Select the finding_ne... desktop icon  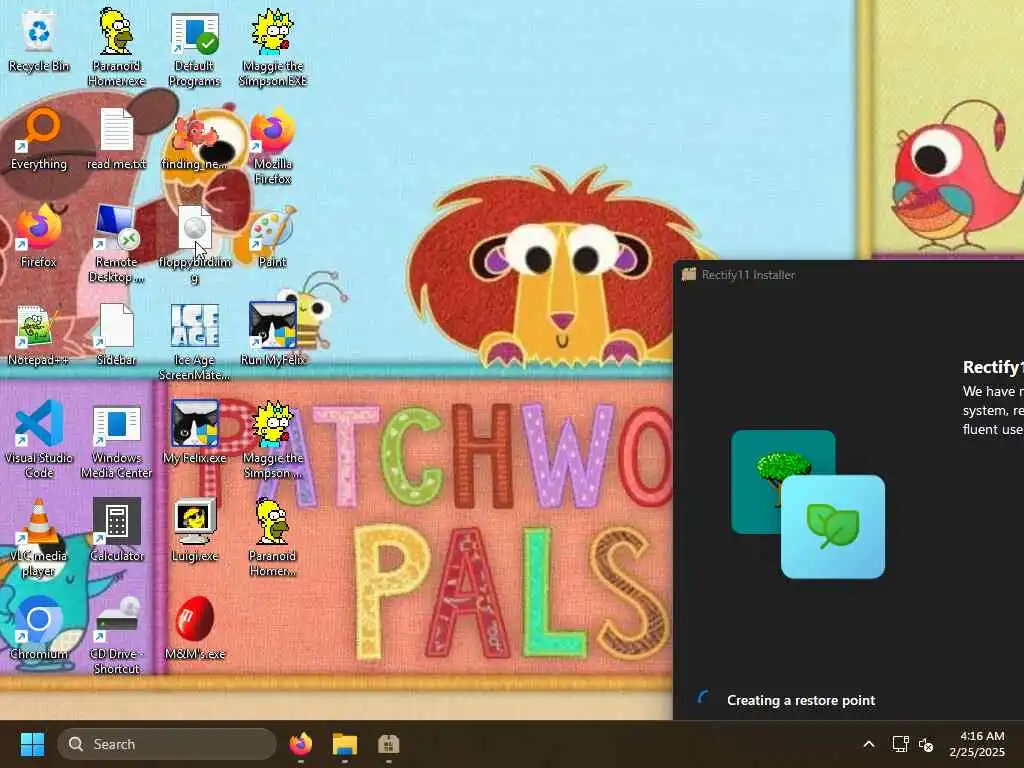tap(195, 138)
